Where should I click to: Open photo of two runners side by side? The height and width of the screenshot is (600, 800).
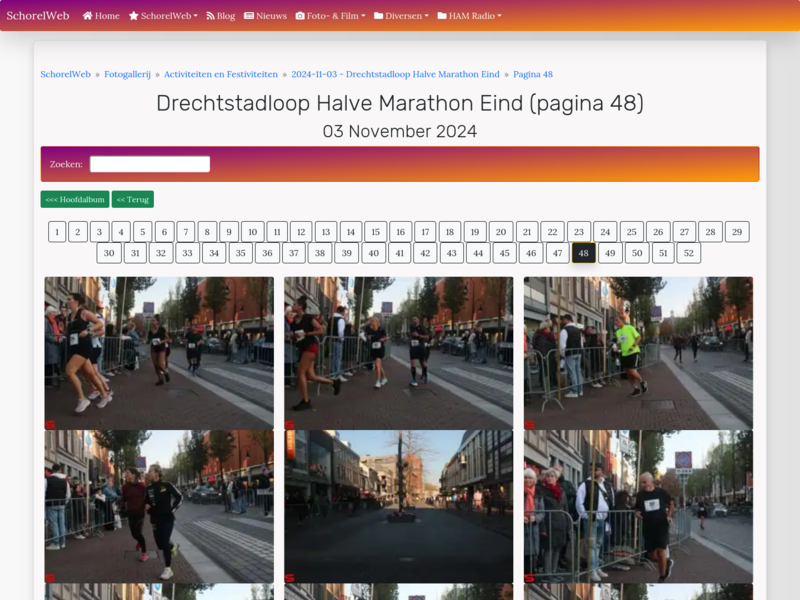159,506
